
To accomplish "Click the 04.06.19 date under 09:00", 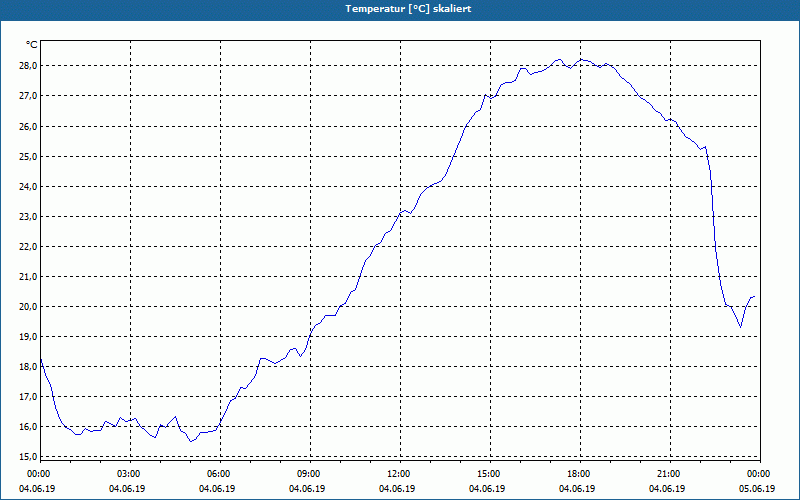I will point(307,489).
